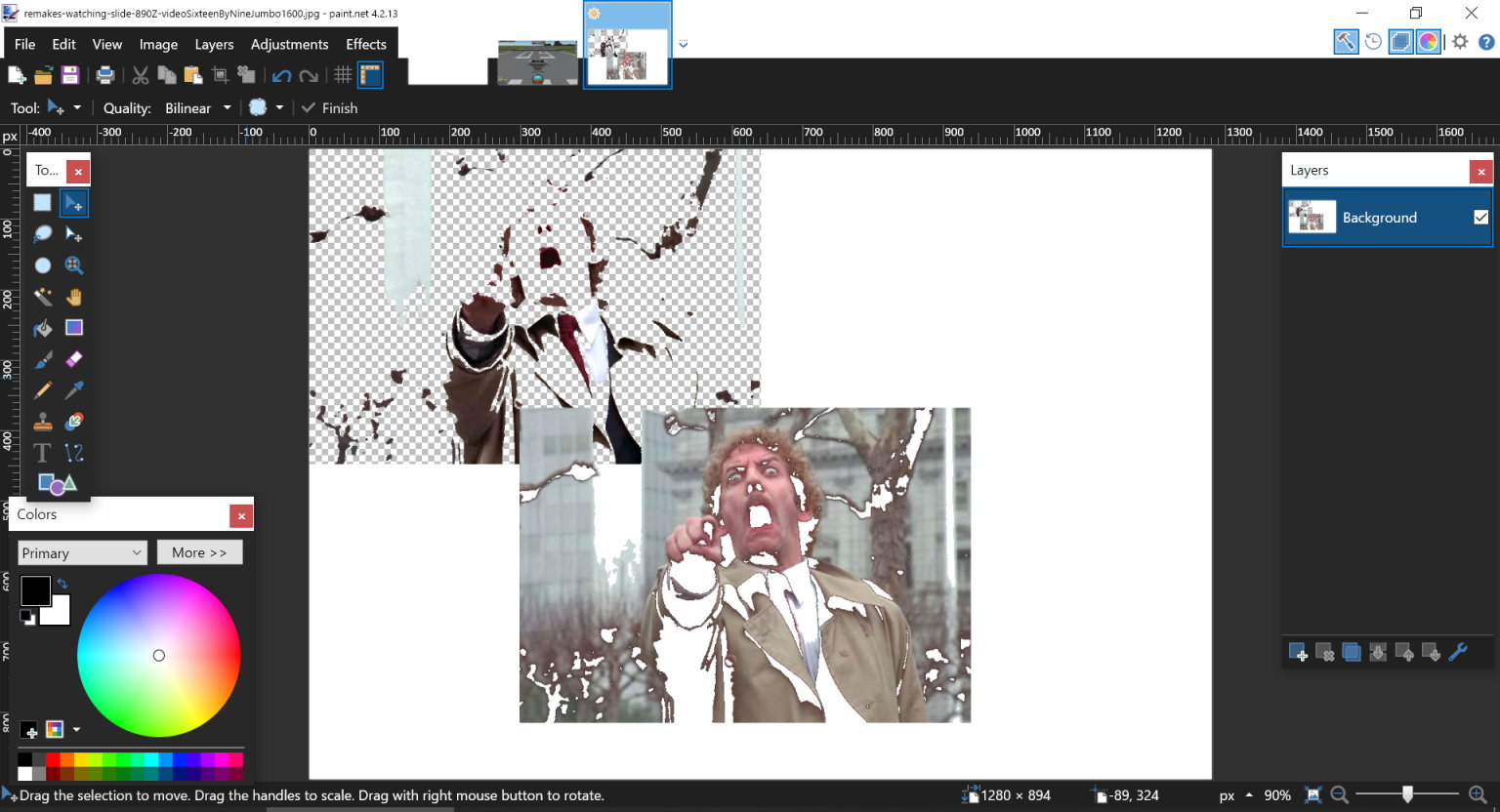The image size is (1500, 812).
Task: Redo the last undone action
Action: click(309, 75)
